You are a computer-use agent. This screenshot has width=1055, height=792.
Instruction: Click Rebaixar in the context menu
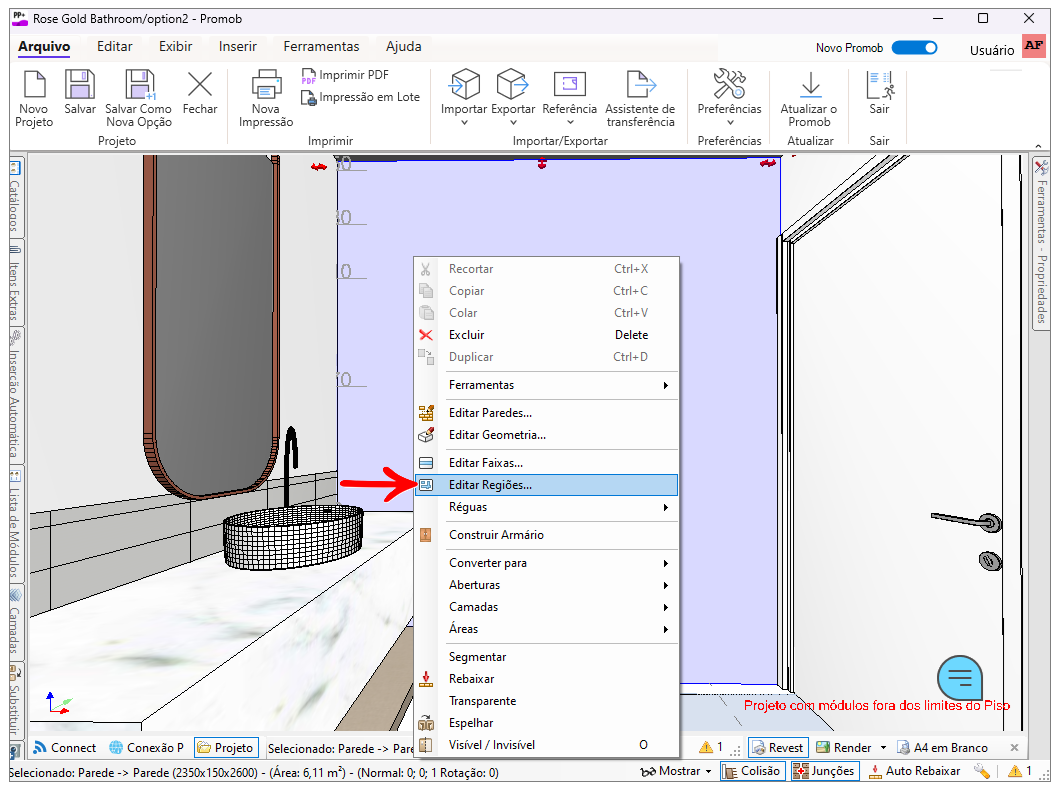546,679
